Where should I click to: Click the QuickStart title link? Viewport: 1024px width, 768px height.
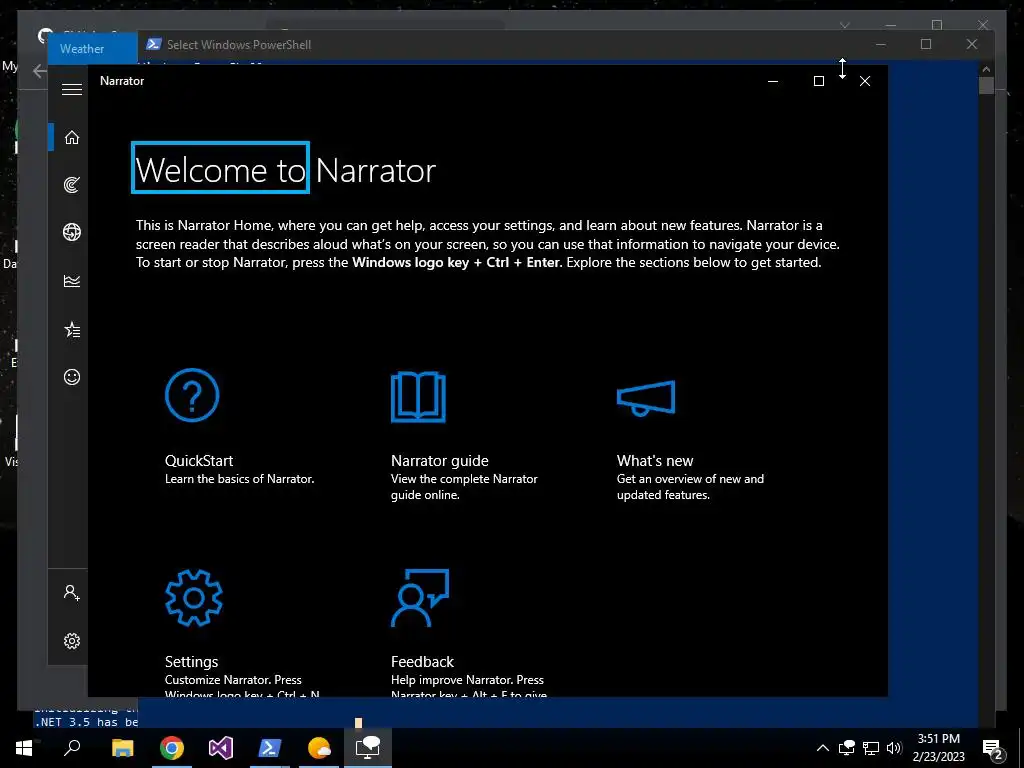coord(199,460)
